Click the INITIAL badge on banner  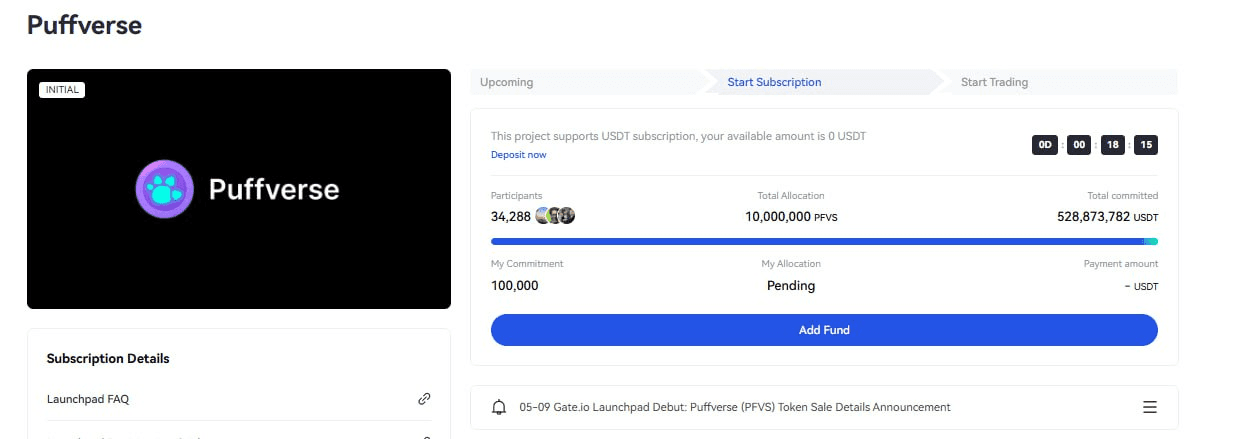62,90
